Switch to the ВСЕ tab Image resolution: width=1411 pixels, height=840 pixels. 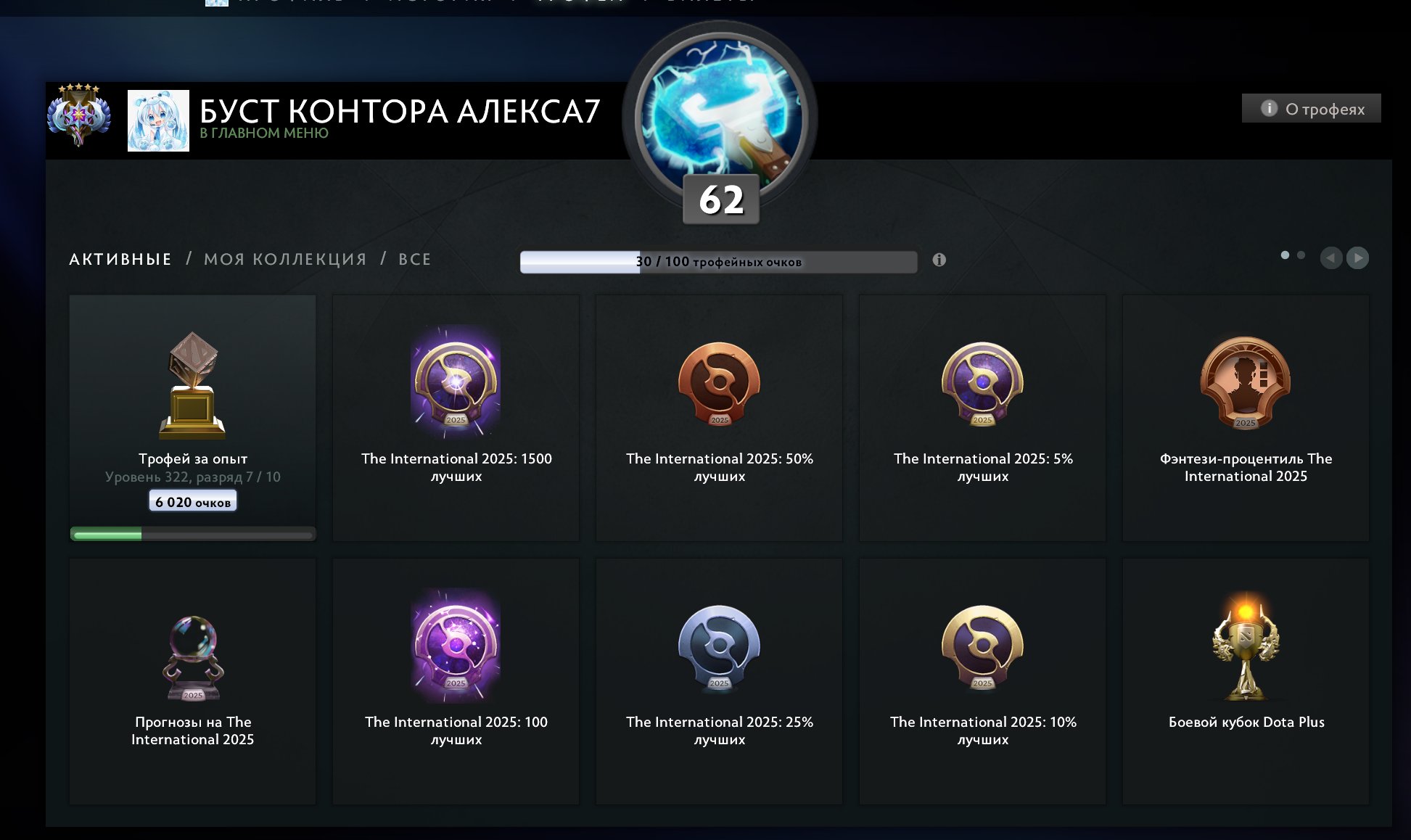pyautogui.click(x=414, y=259)
